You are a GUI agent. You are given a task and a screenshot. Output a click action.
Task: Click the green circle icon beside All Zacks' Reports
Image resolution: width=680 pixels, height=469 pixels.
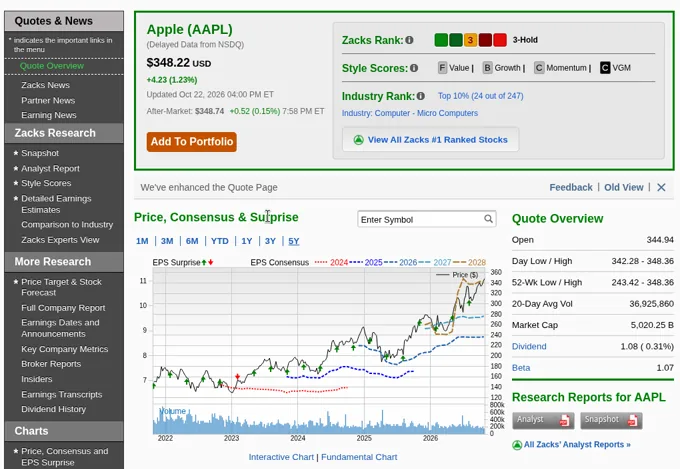517,445
